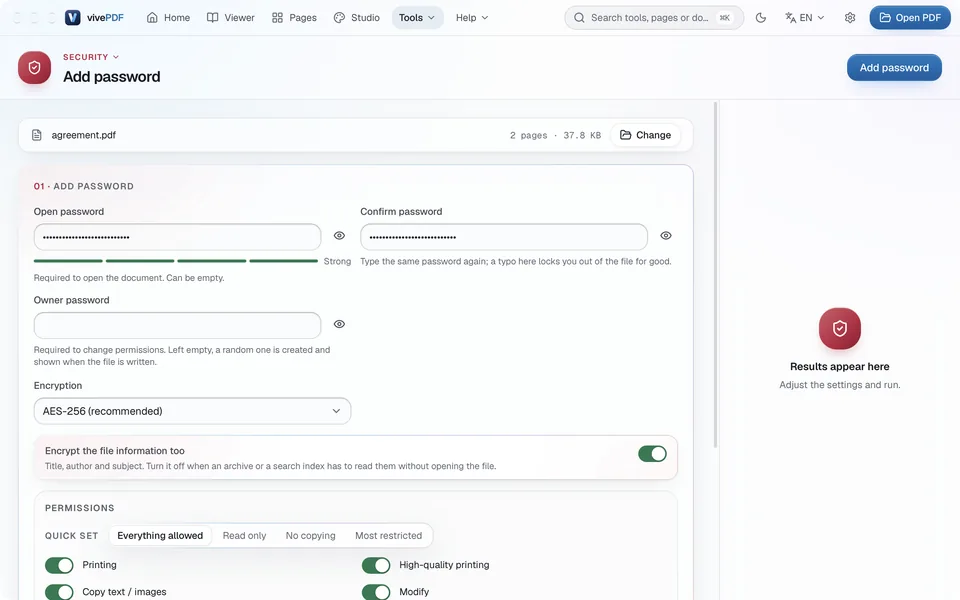Image resolution: width=960 pixels, height=600 pixels.
Task: Open the Studio tab
Action: [x=357, y=18]
